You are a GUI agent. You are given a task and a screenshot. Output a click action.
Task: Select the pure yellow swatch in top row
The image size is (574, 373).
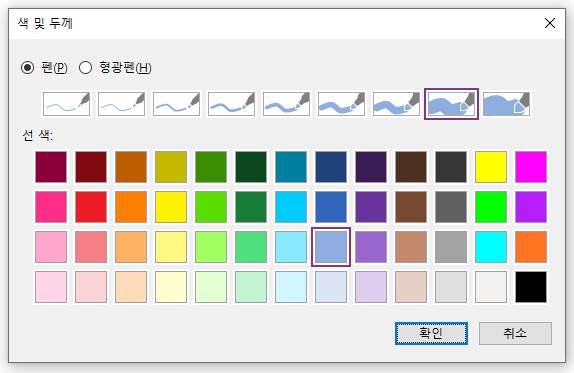coord(491,167)
